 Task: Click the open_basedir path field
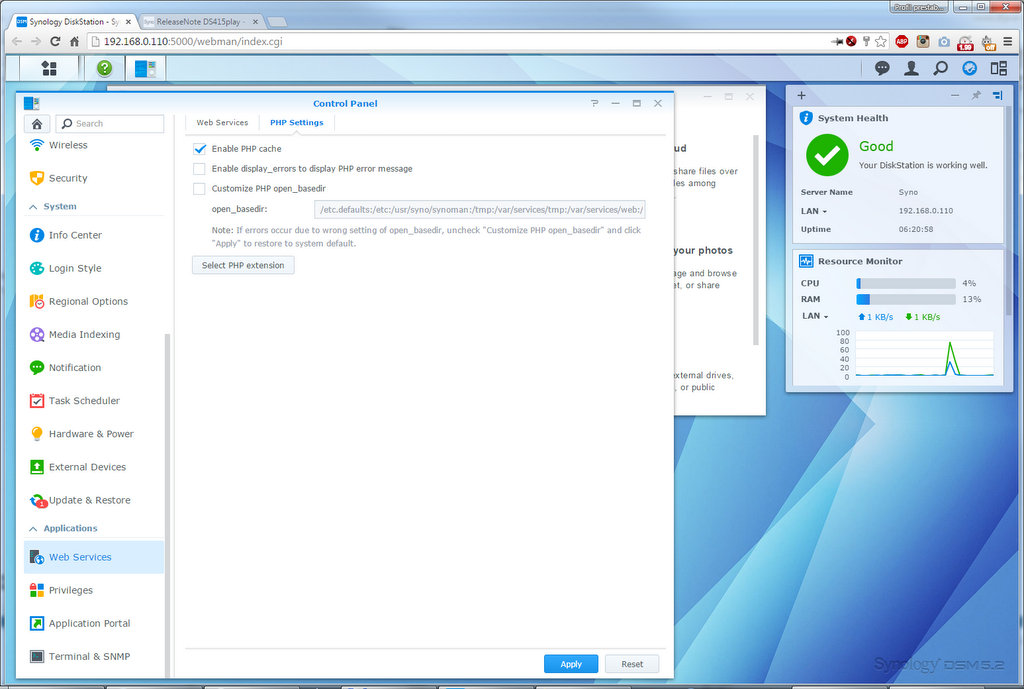tap(480, 210)
